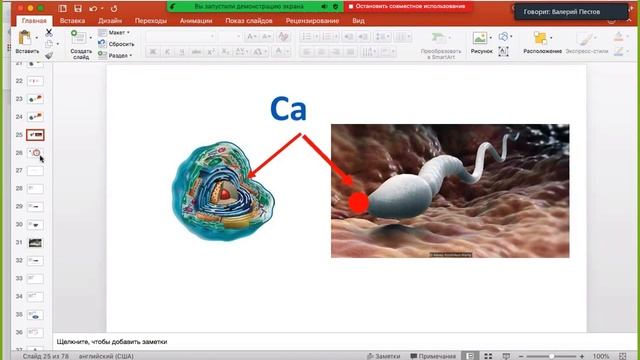Click the clear formatting icon
Image resolution: width=640 pixels, height=360 pixels.
coord(283,37)
